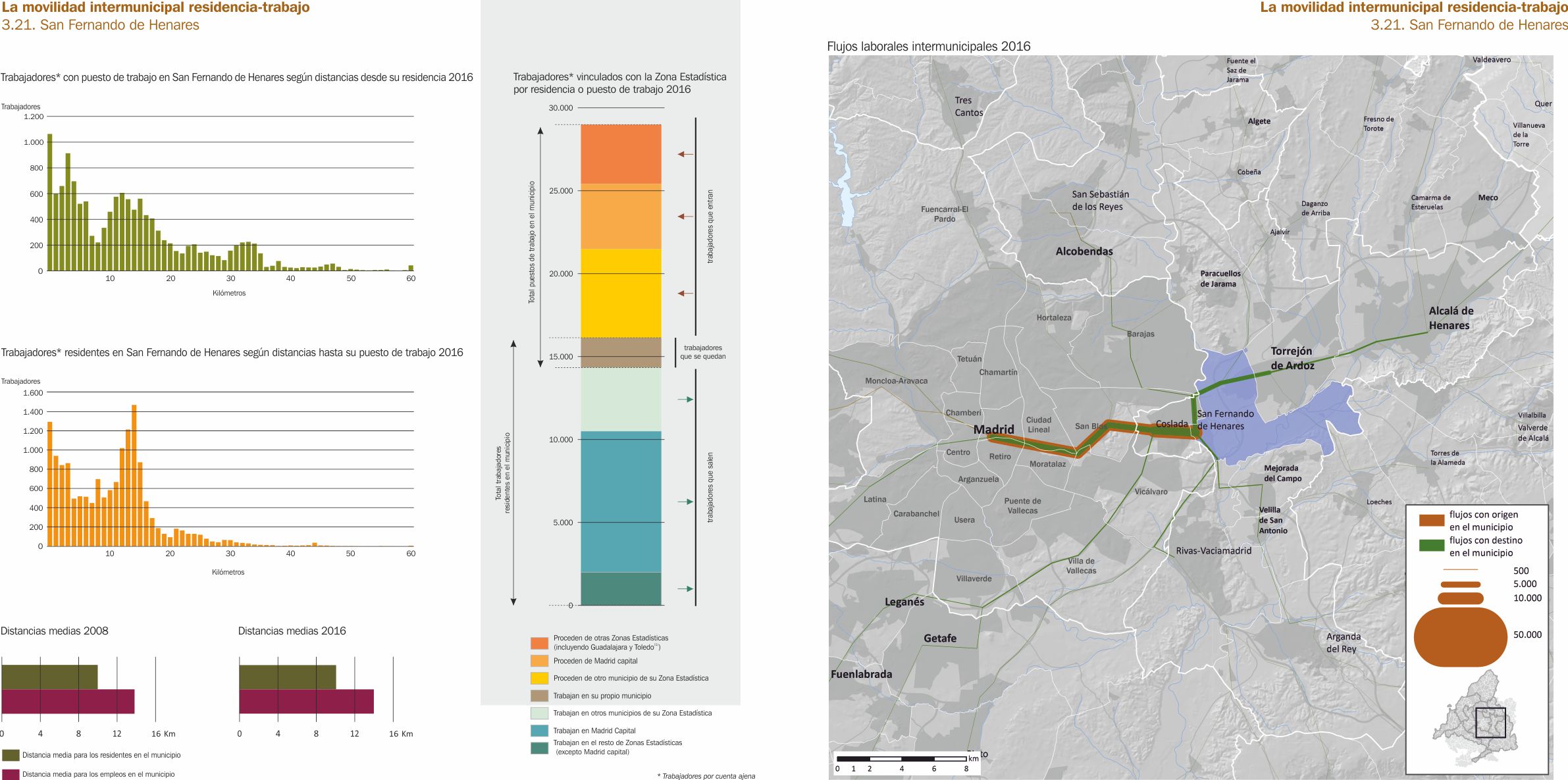Image resolution: width=1568 pixels, height=780 pixels.
Task: Click the 10.000 flow-size symbol in map legend
Action: pos(1460,598)
